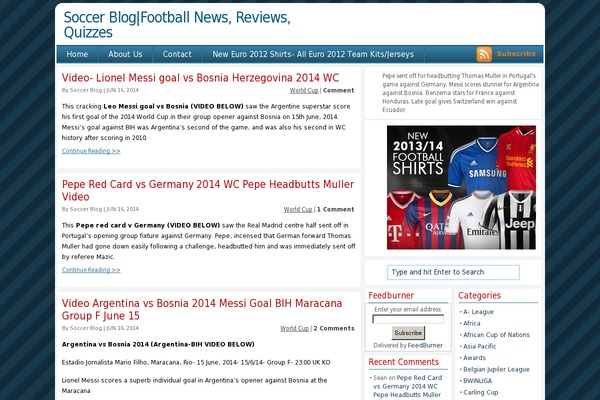
Task: Click the Feedburner Subscribe button
Action: point(408,333)
